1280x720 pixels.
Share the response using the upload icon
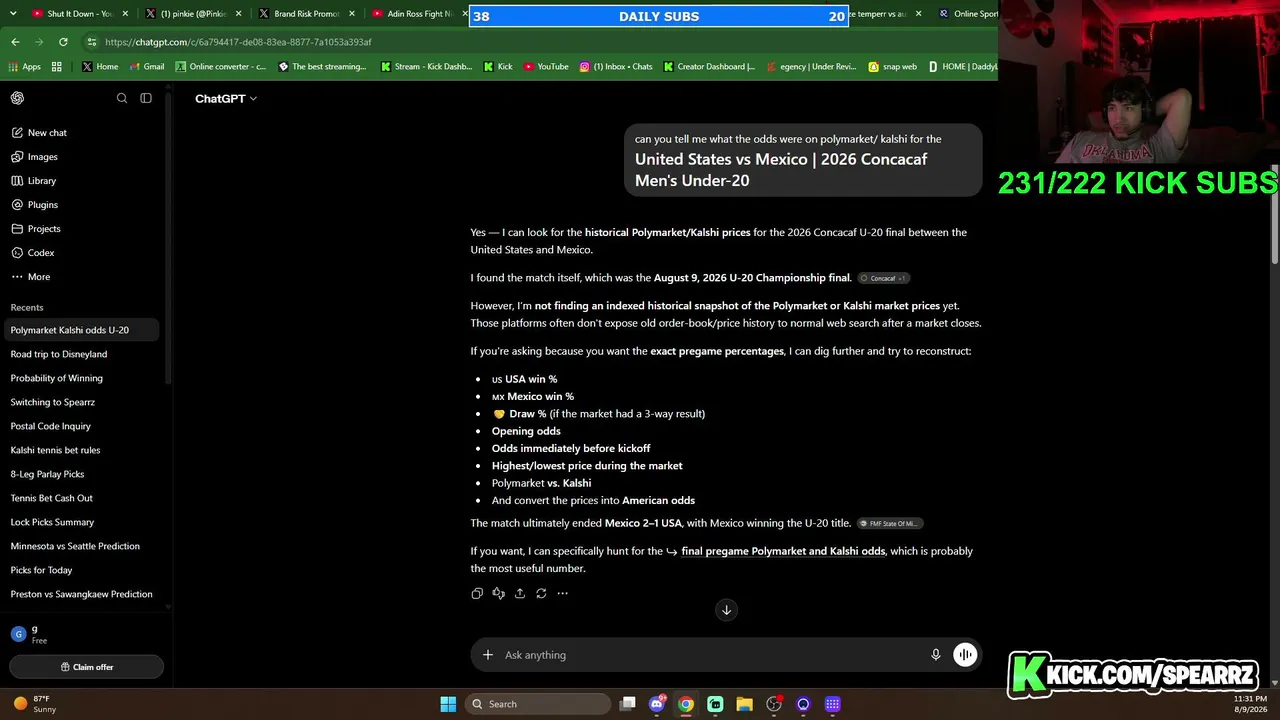(520, 593)
